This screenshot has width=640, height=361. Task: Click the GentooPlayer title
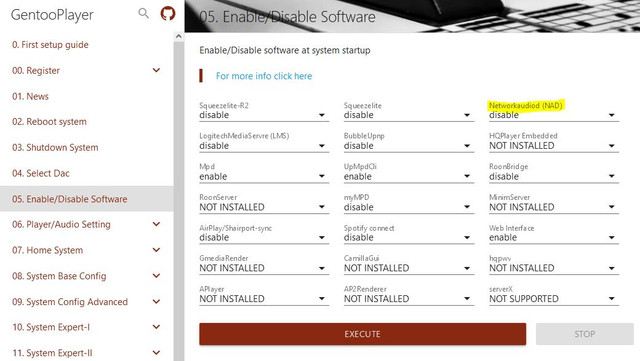pos(52,15)
